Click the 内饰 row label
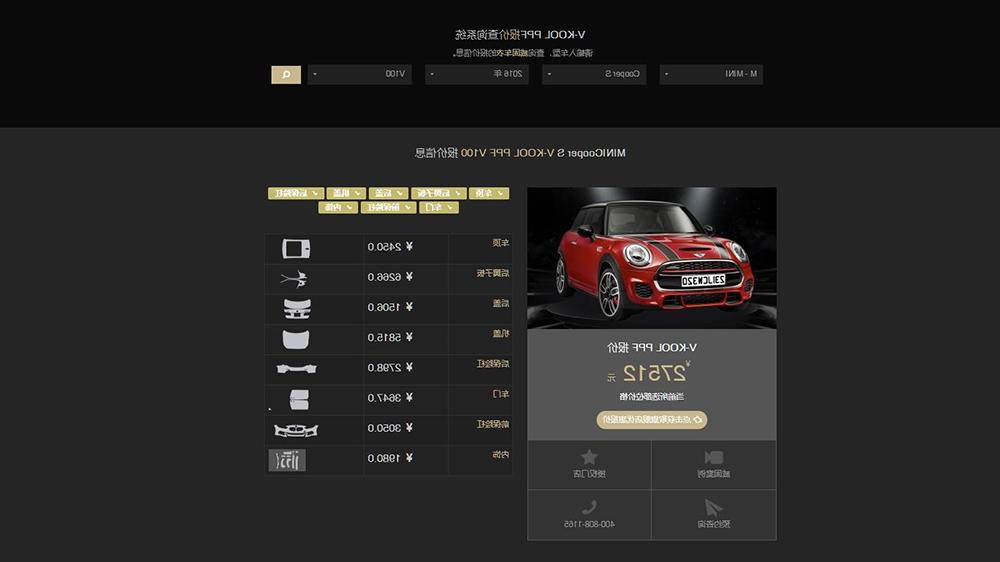 (x=501, y=455)
